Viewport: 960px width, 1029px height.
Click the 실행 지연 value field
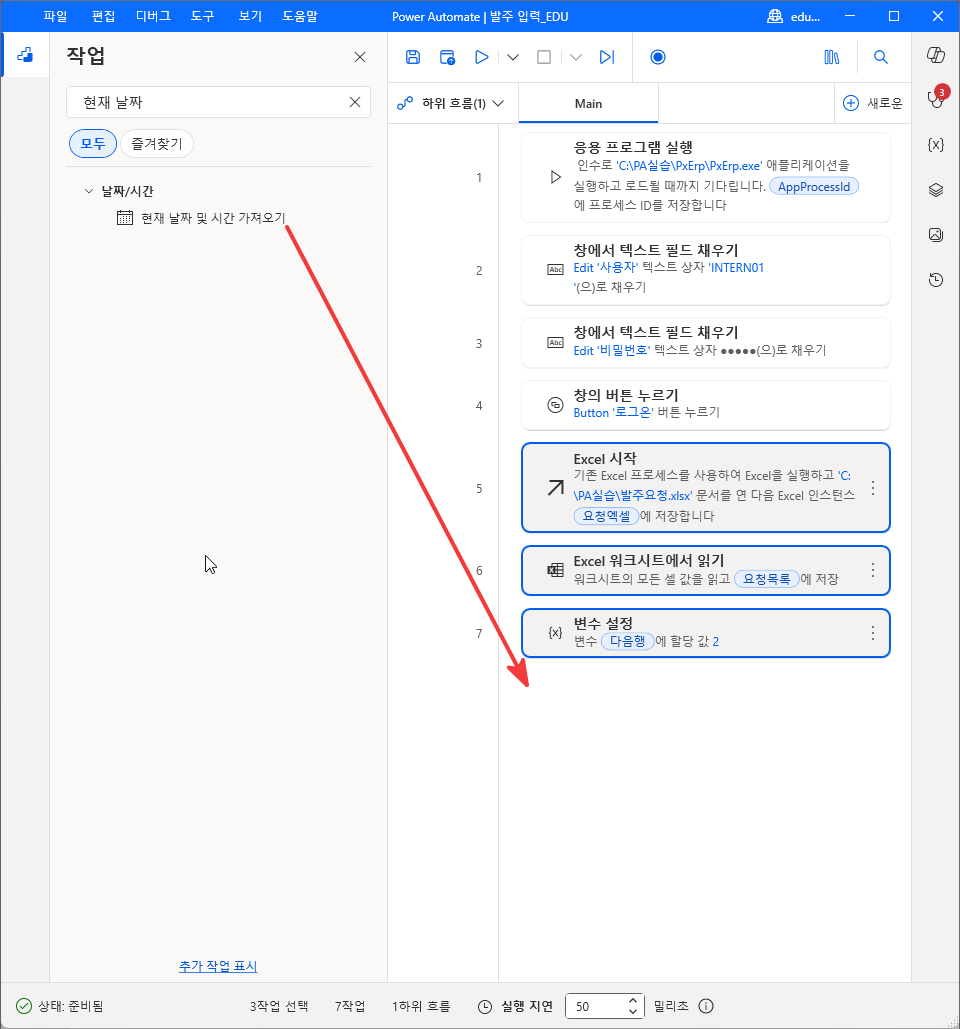[x=597, y=1006]
